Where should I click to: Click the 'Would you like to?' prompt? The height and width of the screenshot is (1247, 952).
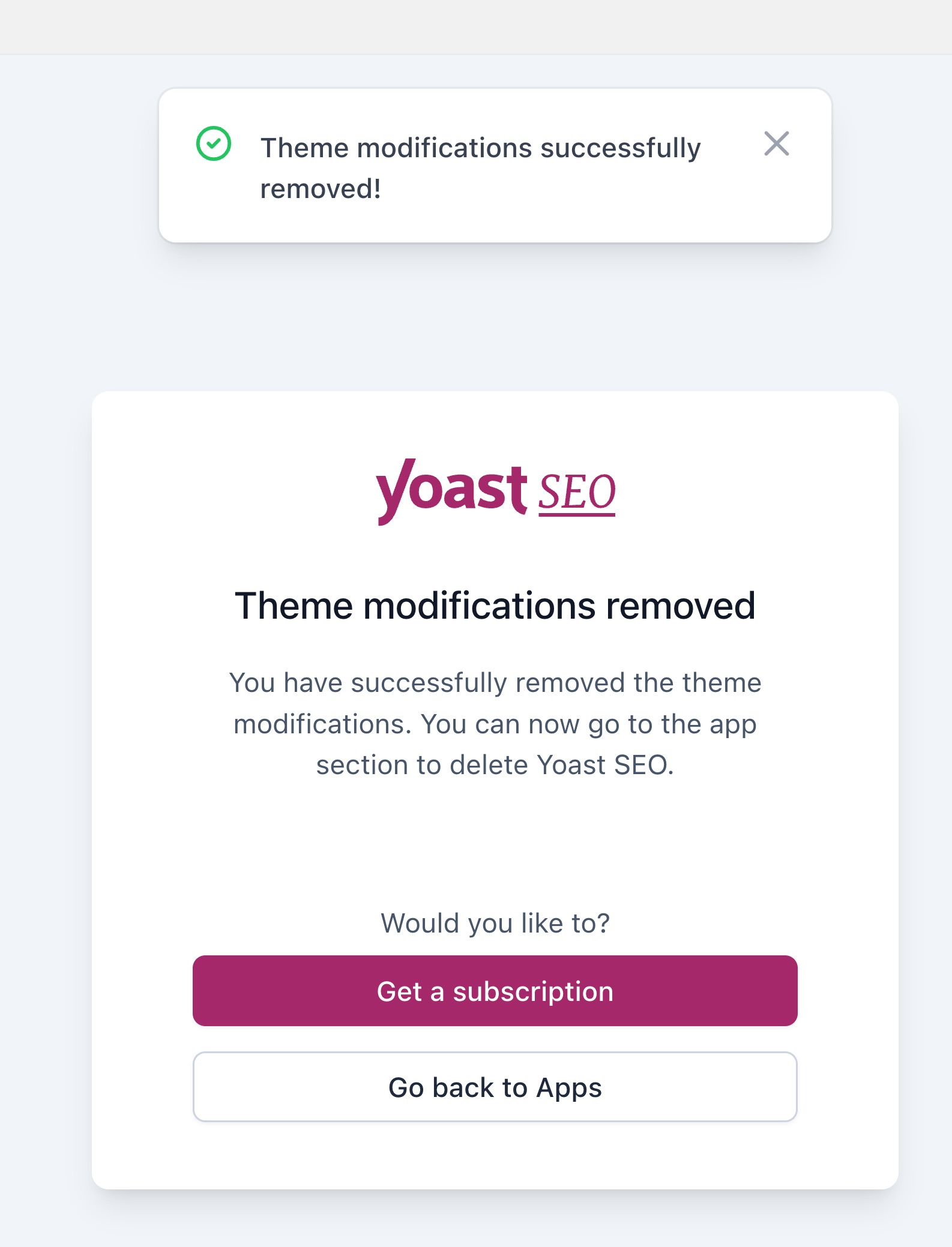[495, 923]
